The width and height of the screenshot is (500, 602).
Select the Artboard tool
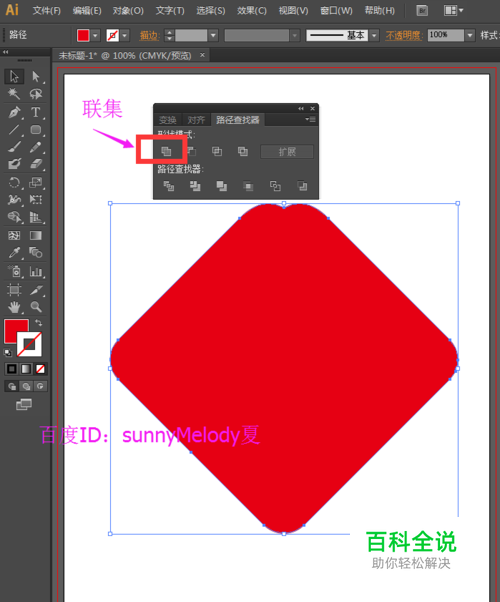tap(14, 289)
